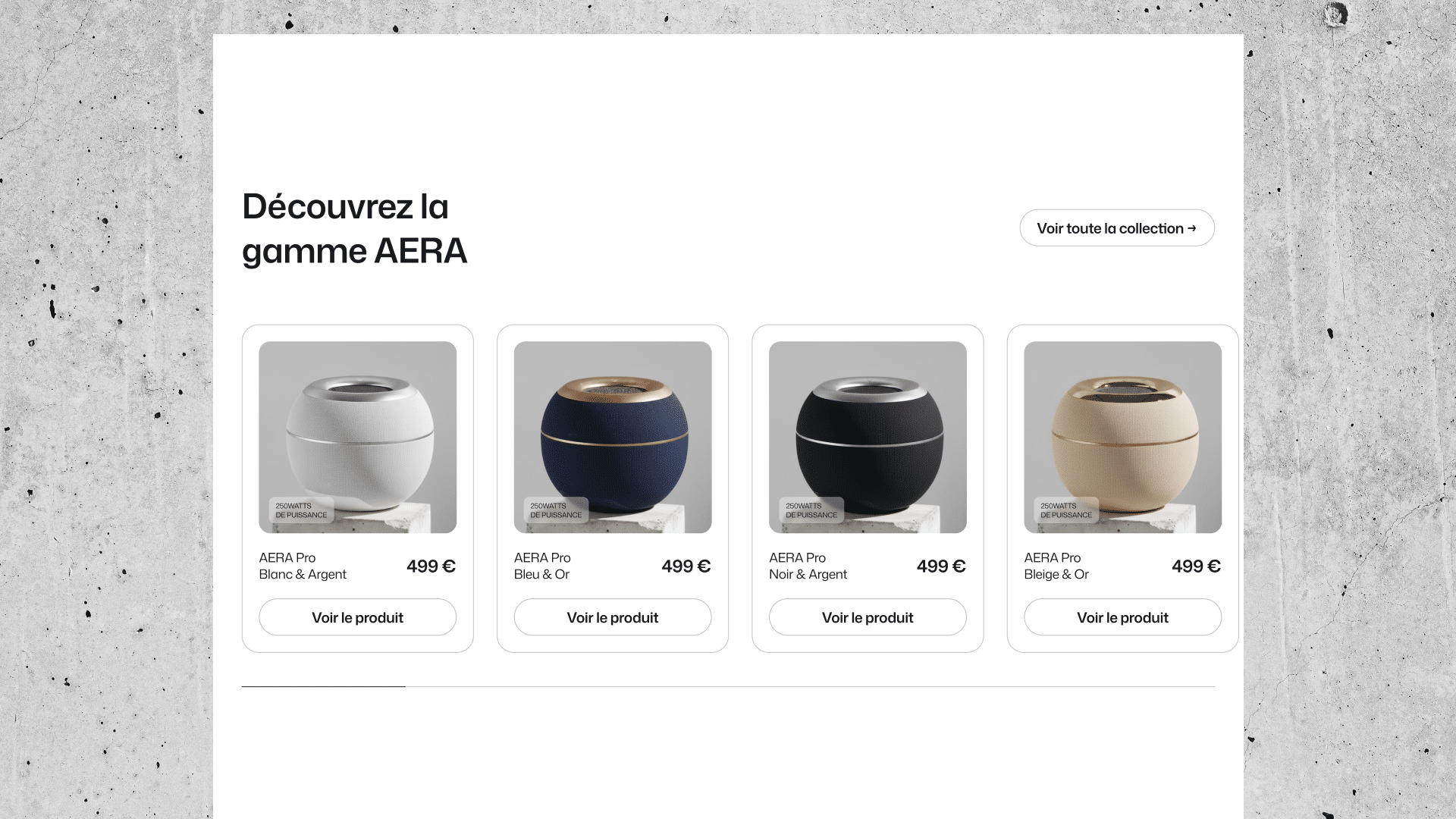
Task: View the Bleige & Or product
Action: click(1123, 617)
